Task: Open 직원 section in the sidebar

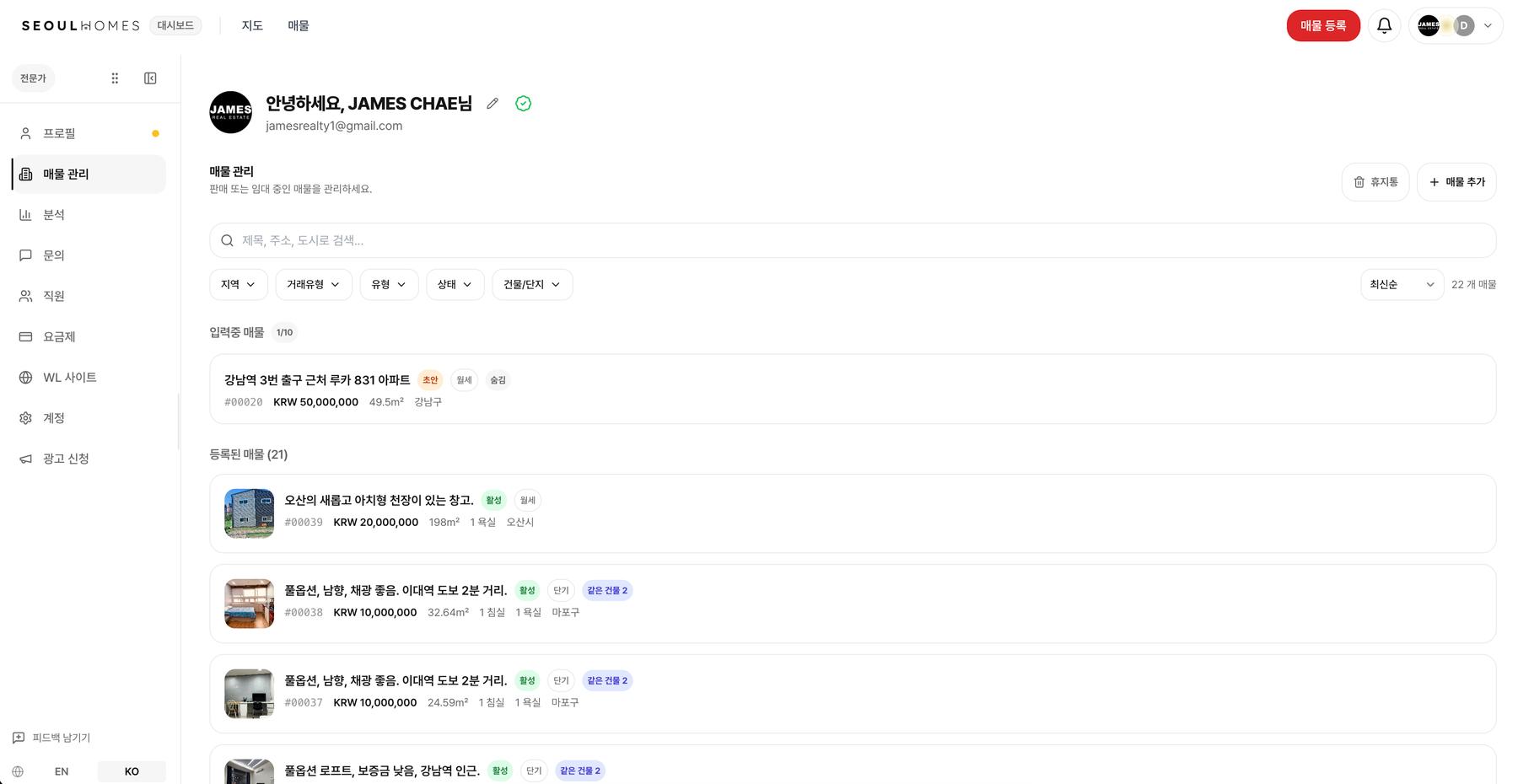Action: (89, 296)
